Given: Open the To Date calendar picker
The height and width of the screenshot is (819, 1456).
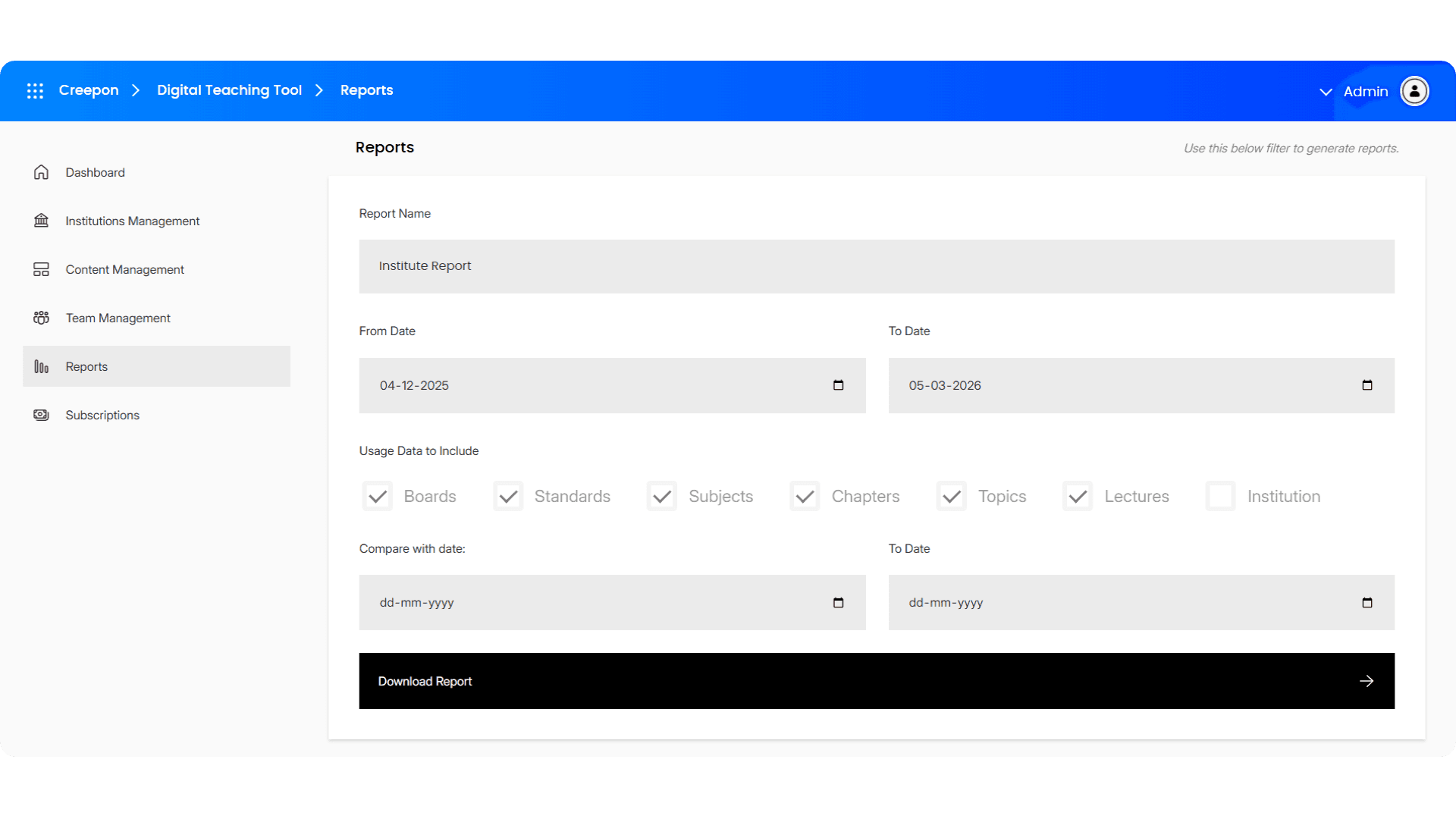Looking at the screenshot, I should click(1367, 385).
